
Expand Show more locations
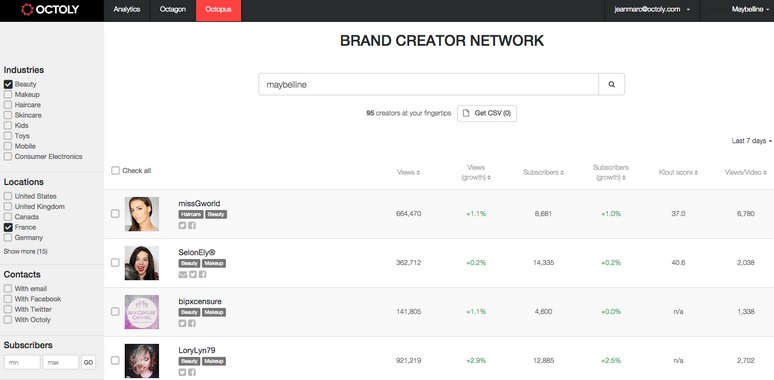[x=26, y=251]
